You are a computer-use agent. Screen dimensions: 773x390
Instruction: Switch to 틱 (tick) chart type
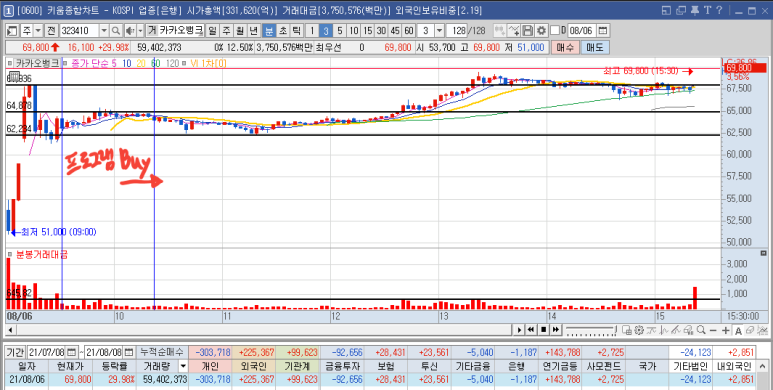click(x=297, y=31)
